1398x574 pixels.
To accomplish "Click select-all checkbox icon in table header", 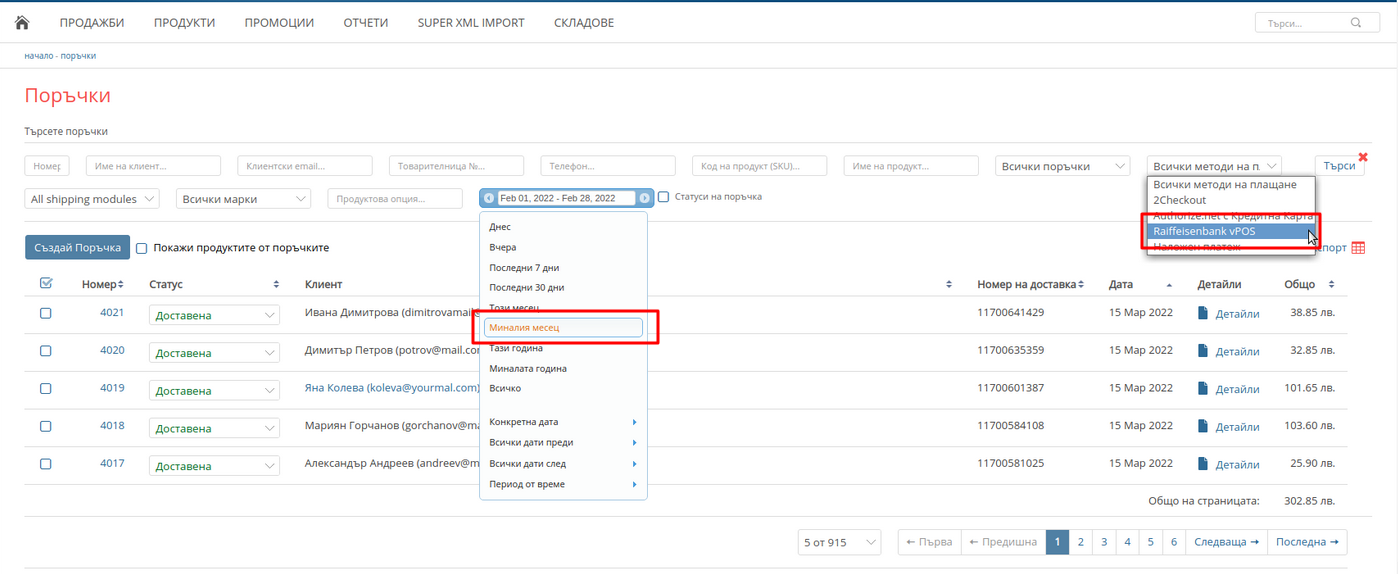I will point(46,284).
